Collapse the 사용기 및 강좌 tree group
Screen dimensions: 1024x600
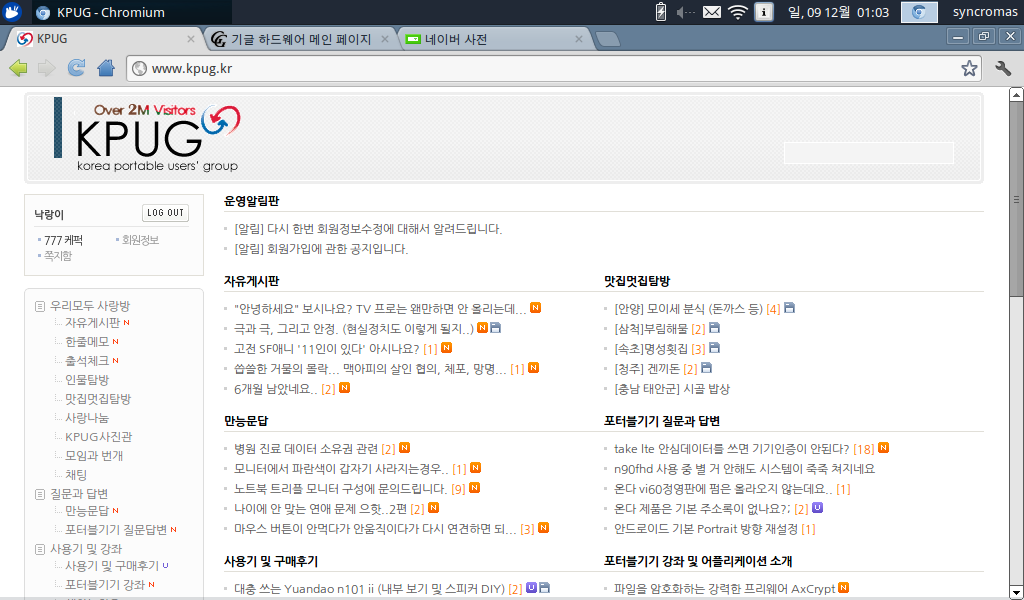(40, 549)
